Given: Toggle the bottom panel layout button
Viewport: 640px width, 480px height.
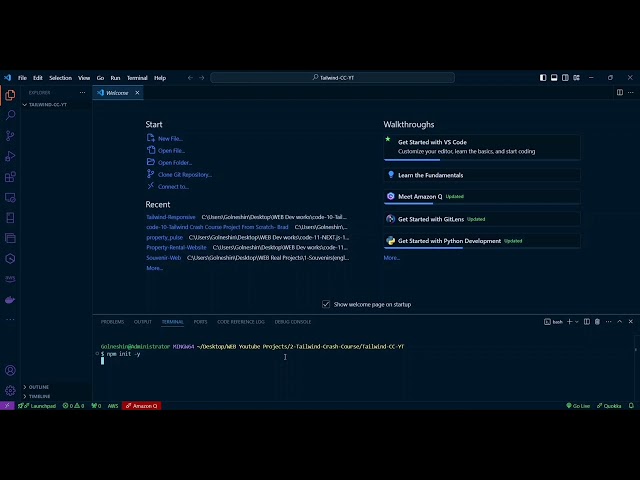Looking at the screenshot, I should pyautogui.click(x=555, y=77).
